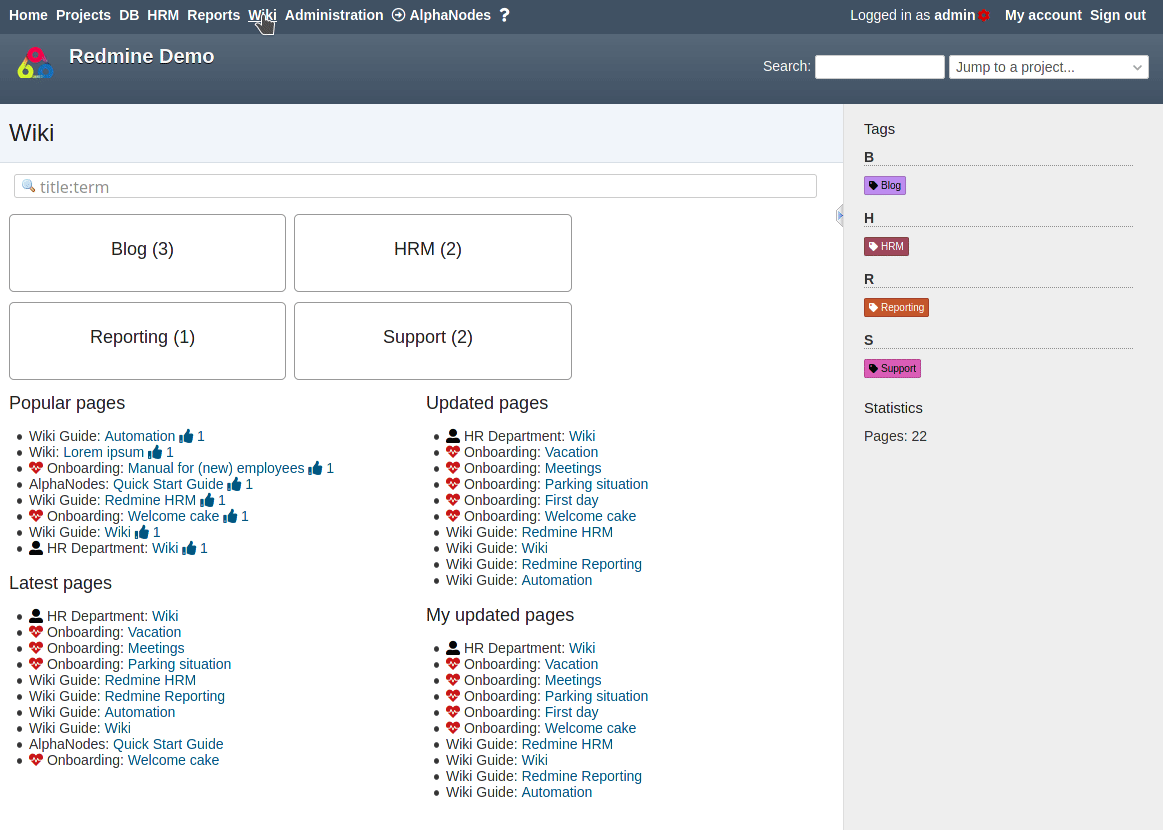Click the AlphaNodes icon in the top menu

click(x=396, y=15)
